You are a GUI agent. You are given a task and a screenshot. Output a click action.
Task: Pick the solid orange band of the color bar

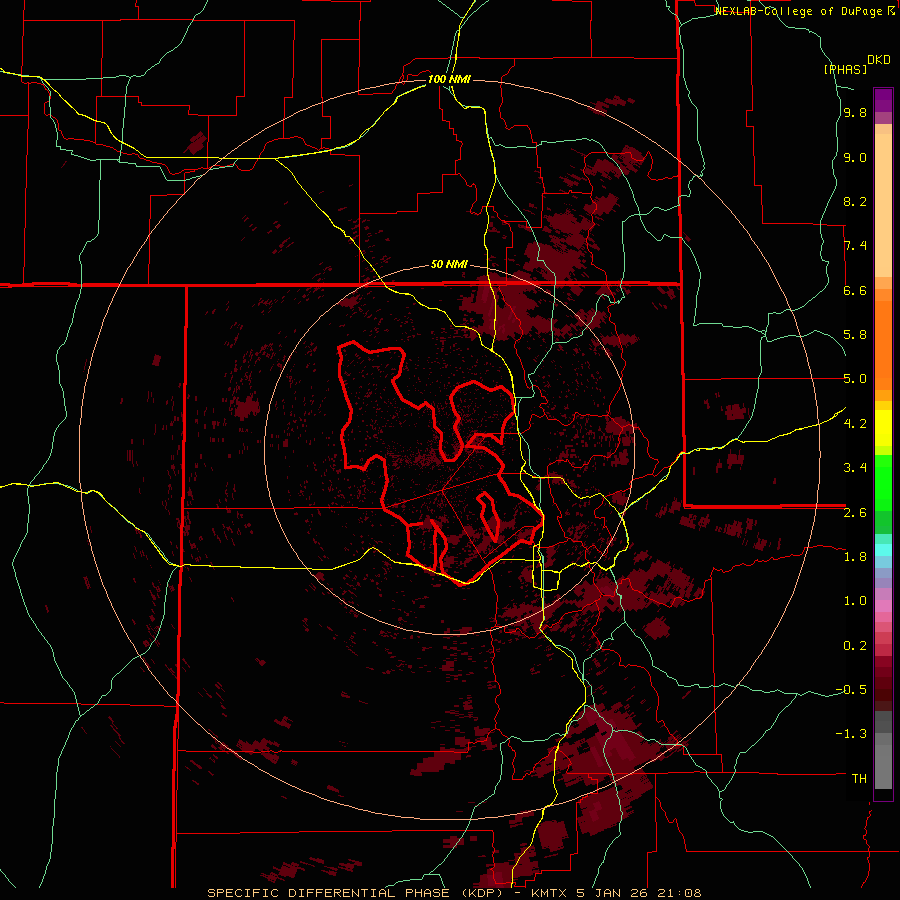point(883,345)
